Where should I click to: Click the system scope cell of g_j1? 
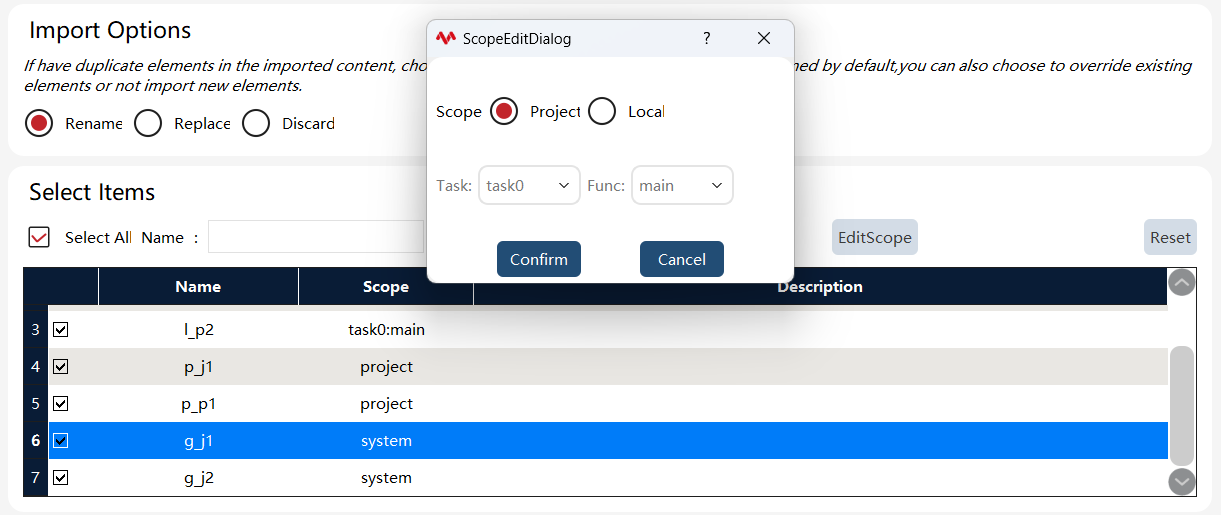point(386,440)
